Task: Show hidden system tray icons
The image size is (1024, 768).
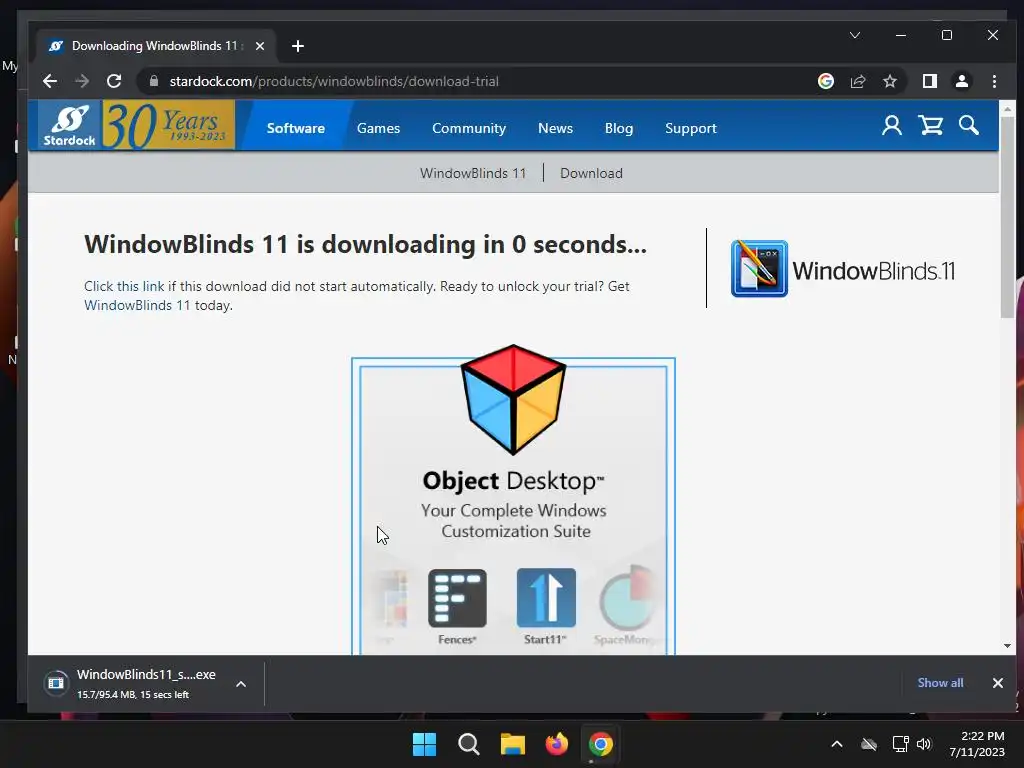Action: pyautogui.click(x=837, y=744)
